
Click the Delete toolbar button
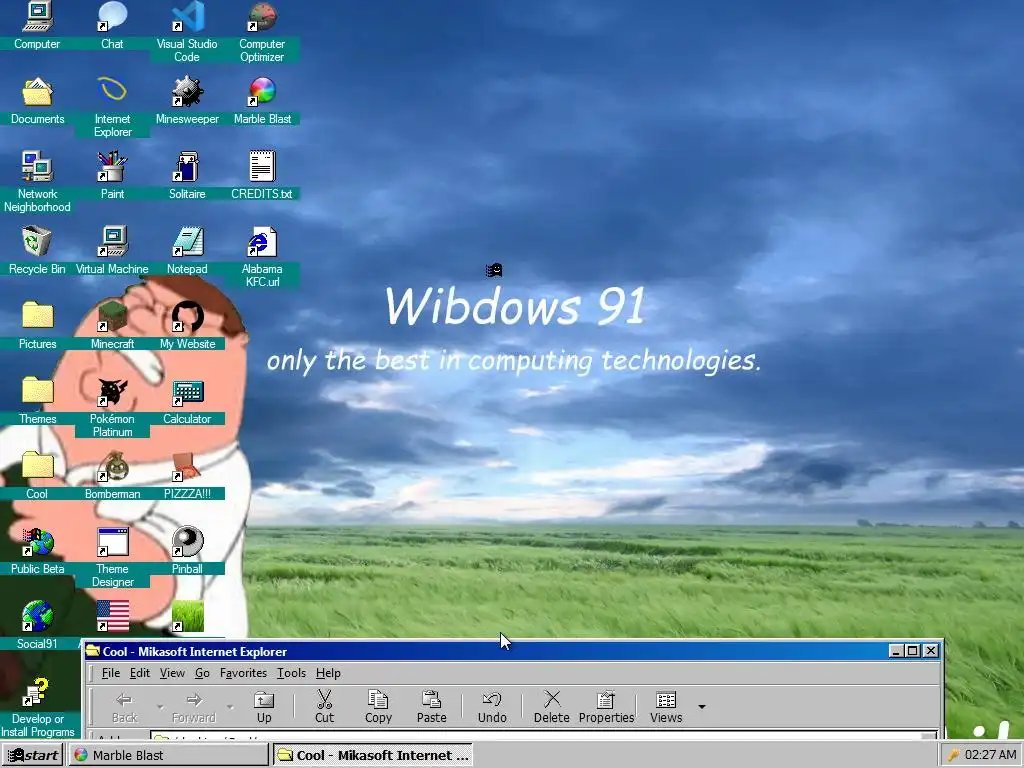tap(552, 707)
